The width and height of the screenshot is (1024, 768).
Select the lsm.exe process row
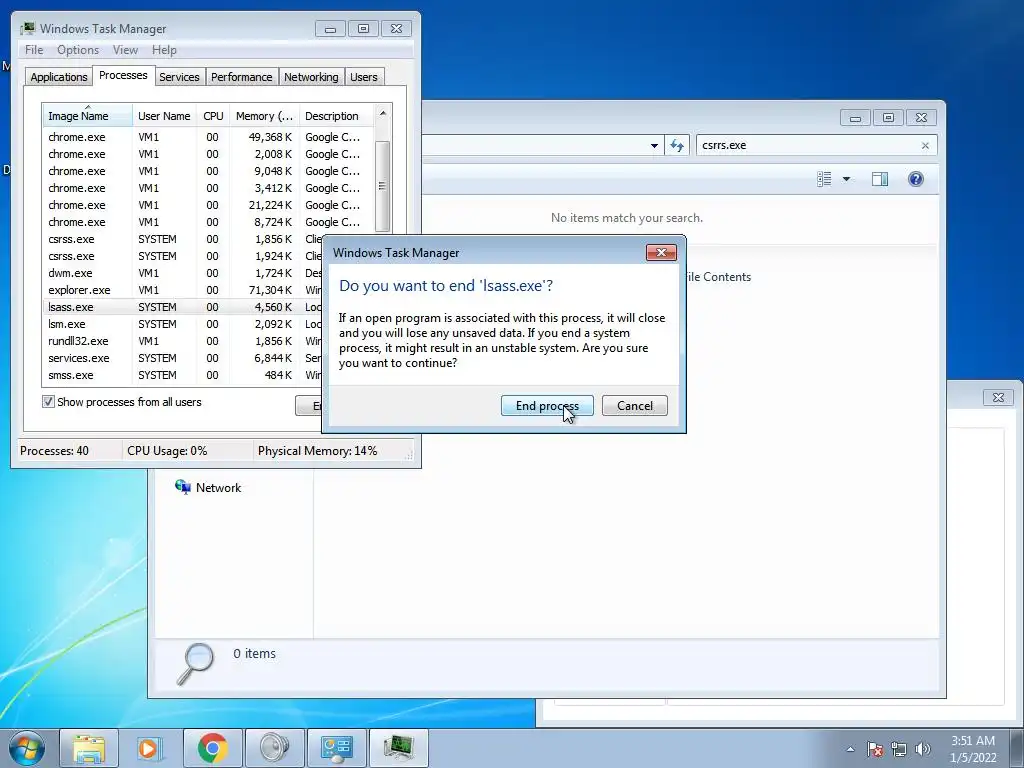(183, 324)
